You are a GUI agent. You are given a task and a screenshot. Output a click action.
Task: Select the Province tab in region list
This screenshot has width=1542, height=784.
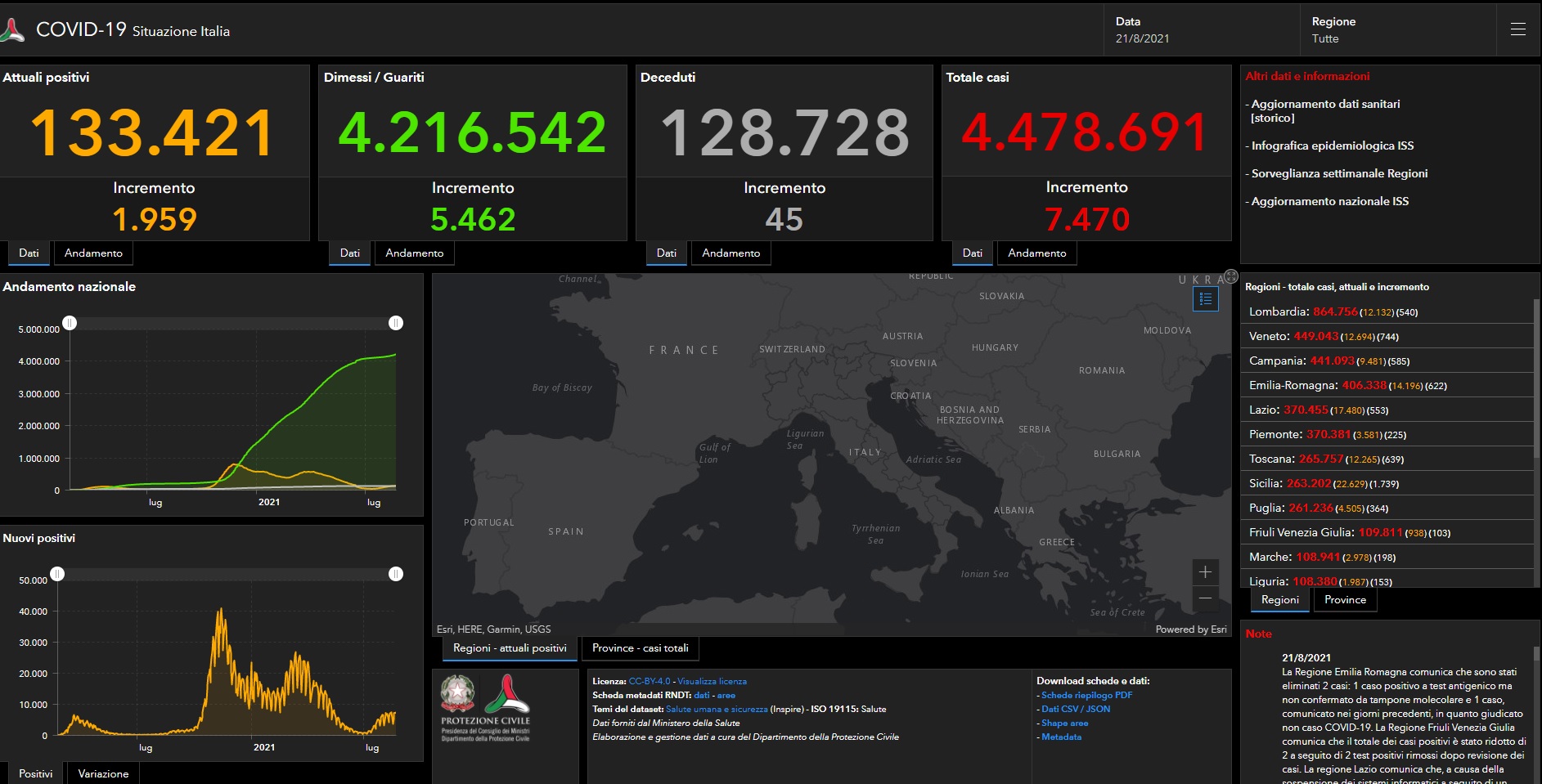(x=1345, y=600)
